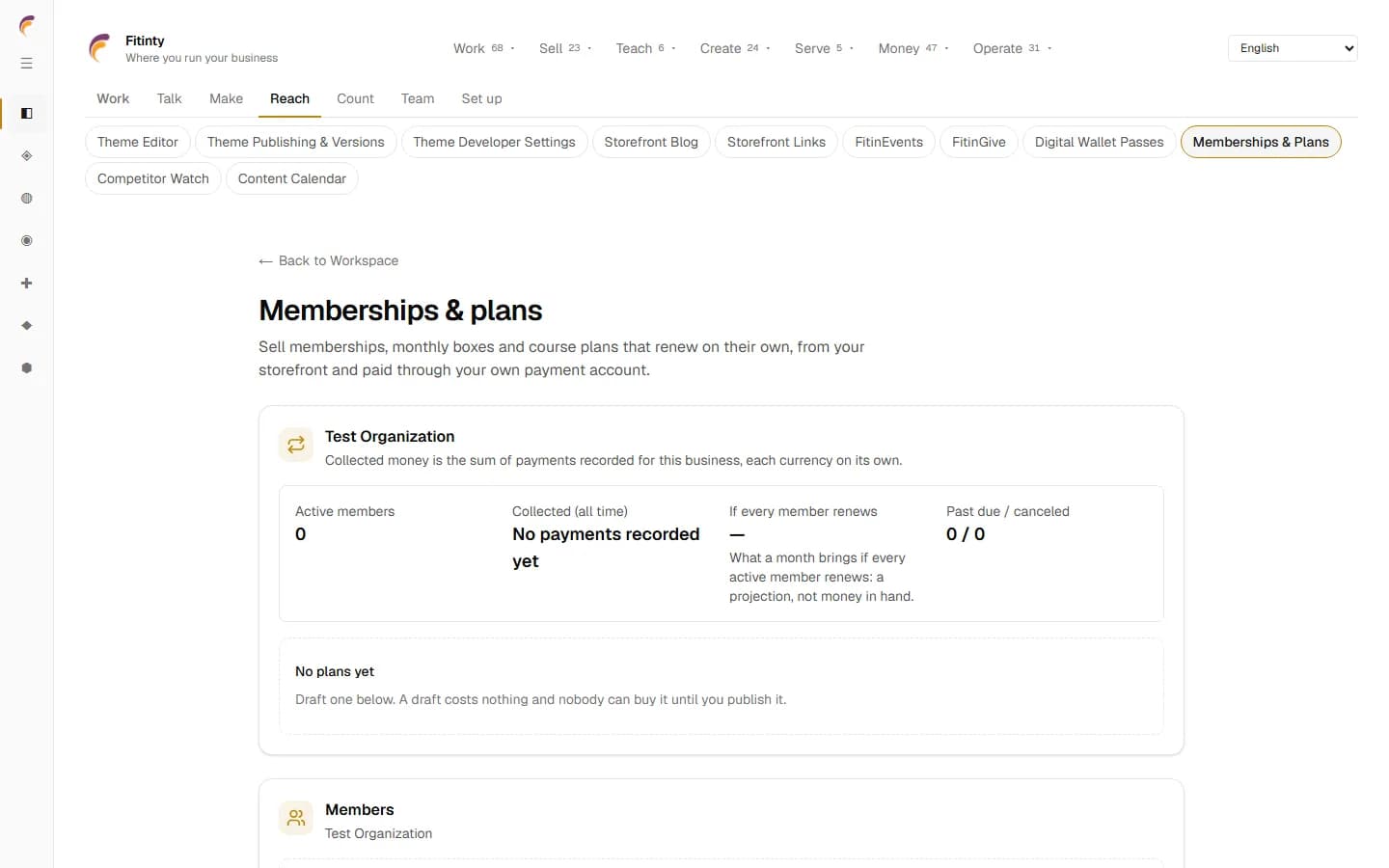Select the Memberships & Plans pill

(1261, 142)
